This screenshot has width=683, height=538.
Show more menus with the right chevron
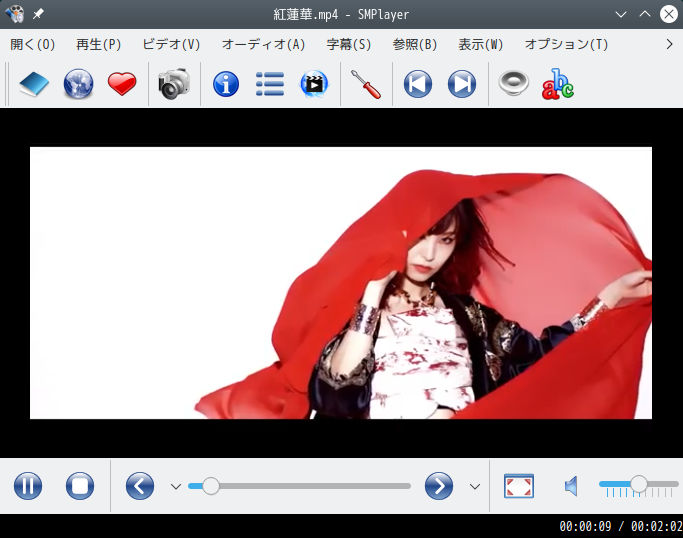(x=669, y=44)
